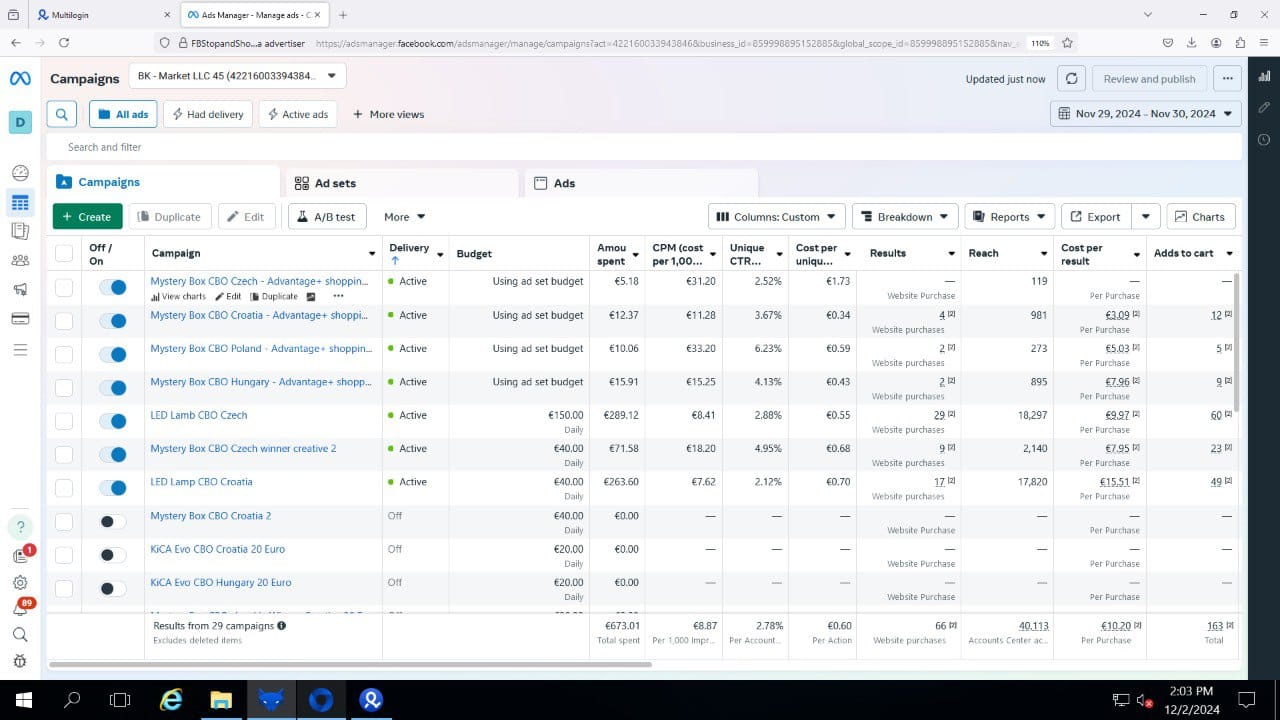Turn off LED Lamb CBO Czech campaign toggle

click(113, 421)
